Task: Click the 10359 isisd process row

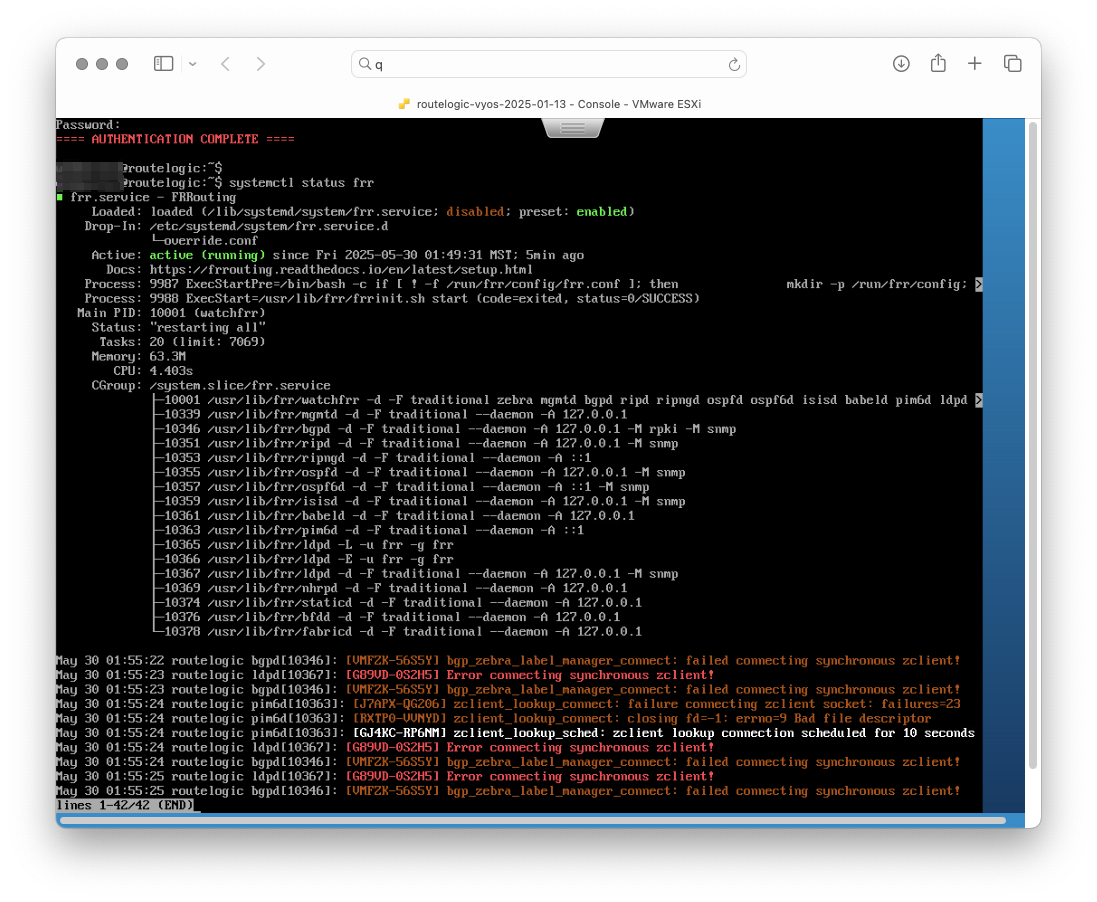Action: pyautogui.click(x=425, y=501)
